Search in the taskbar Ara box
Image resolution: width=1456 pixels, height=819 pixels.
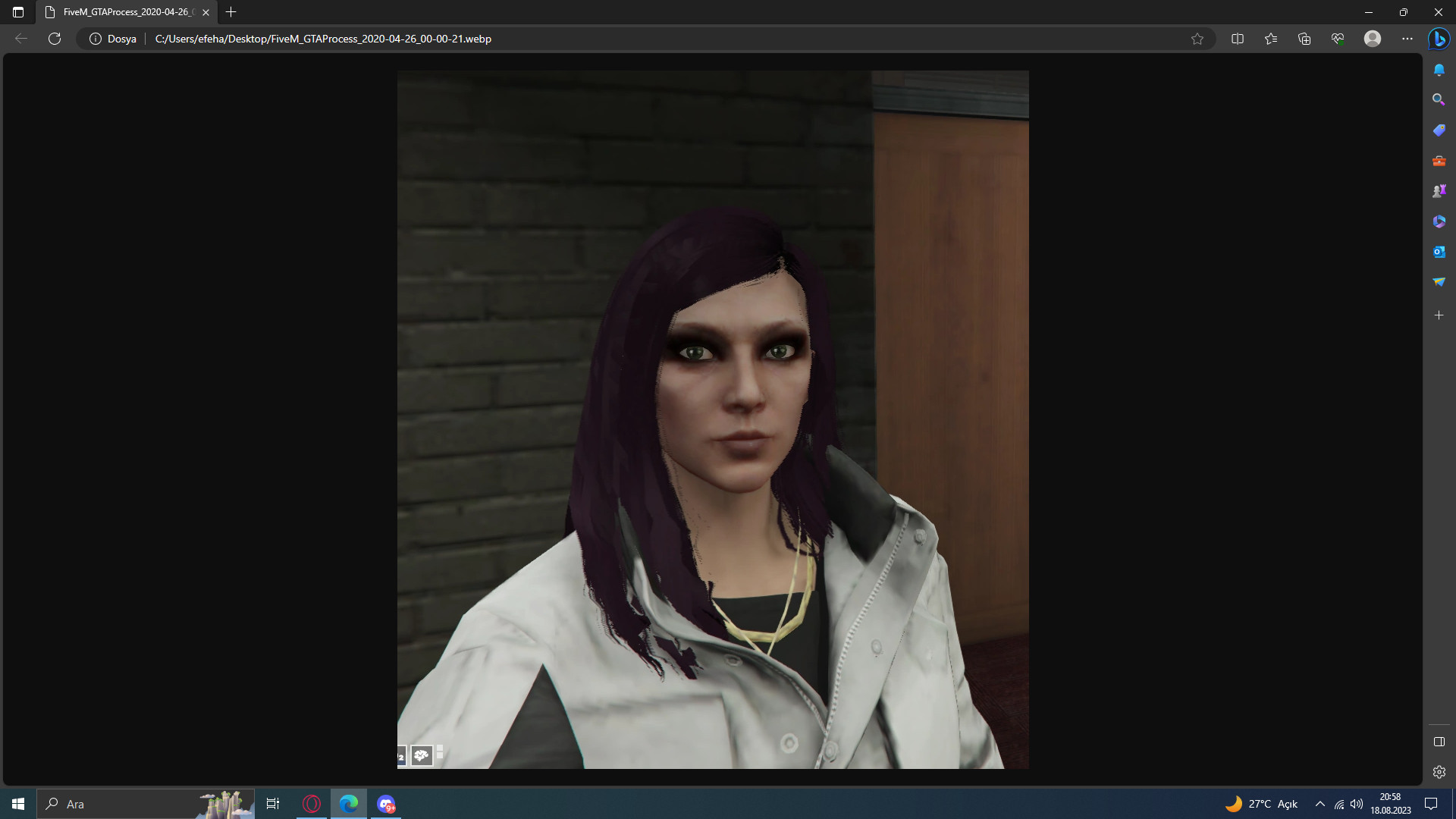click(x=146, y=804)
